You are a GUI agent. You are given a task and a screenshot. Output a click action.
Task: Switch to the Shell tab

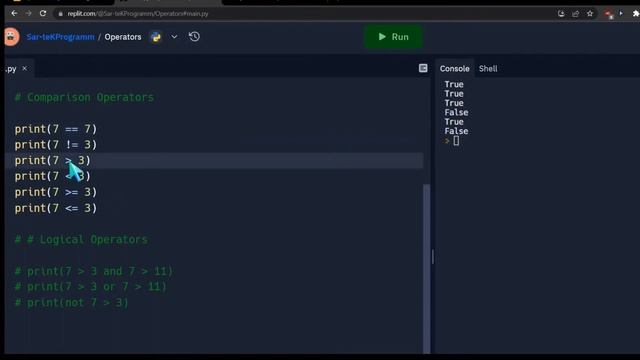pyautogui.click(x=488, y=69)
